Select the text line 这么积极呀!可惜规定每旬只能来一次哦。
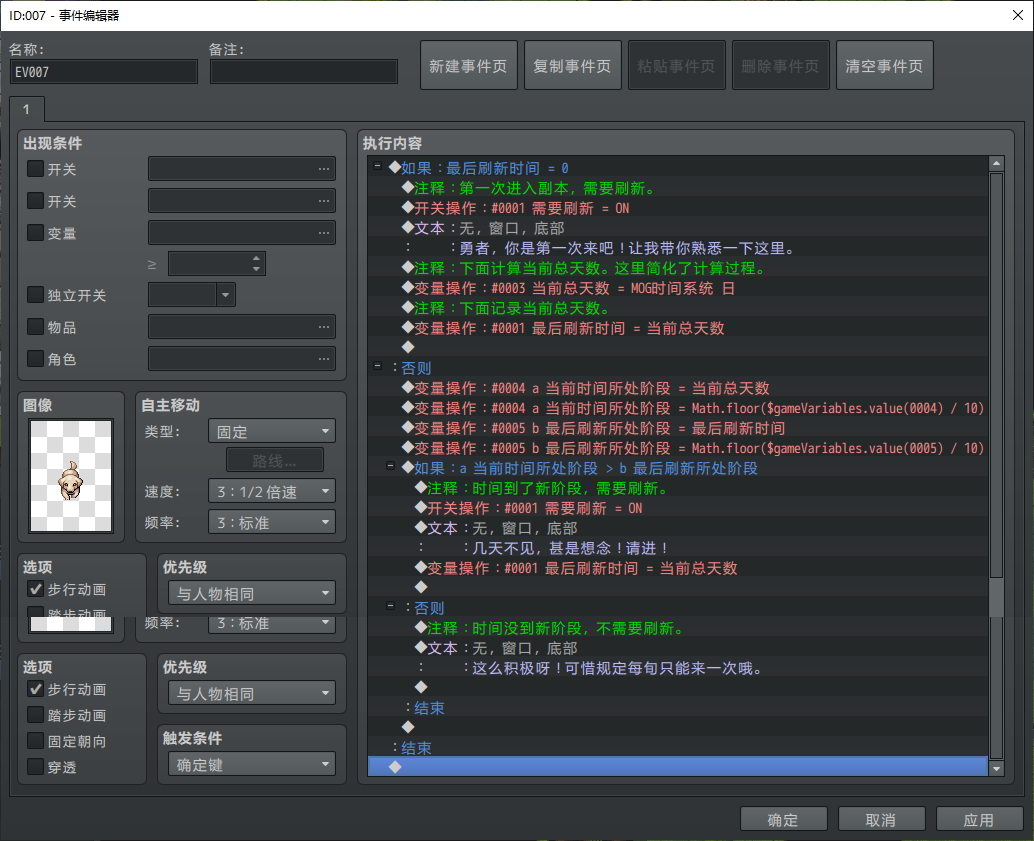 [678, 668]
